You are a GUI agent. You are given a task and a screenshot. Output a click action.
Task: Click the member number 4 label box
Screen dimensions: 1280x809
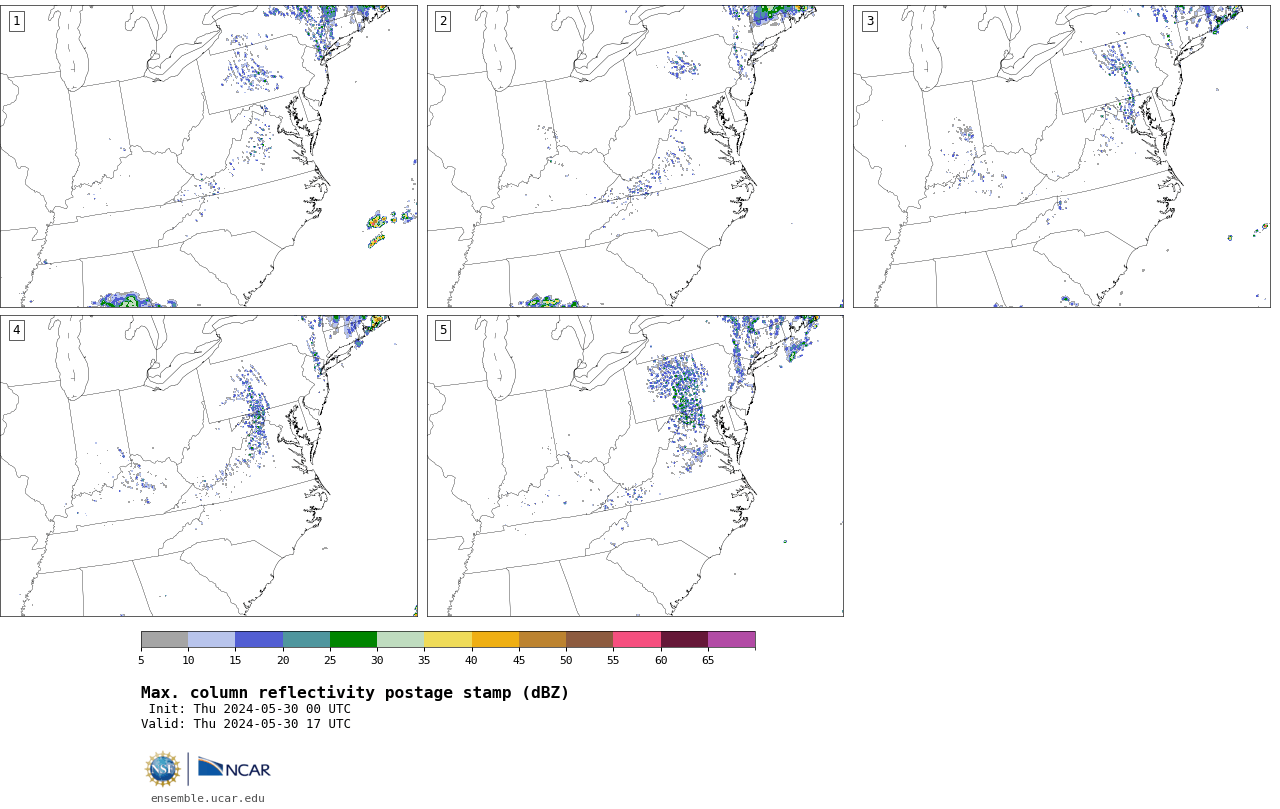pos(16,330)
